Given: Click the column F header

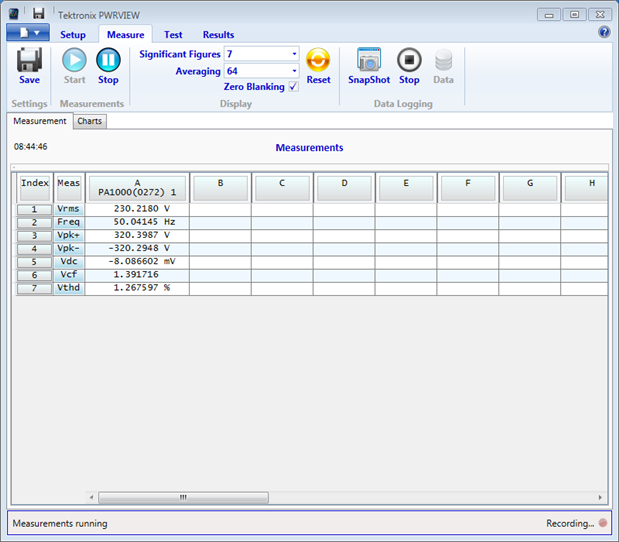Looking at the screenshot, I should click(468, 188).
